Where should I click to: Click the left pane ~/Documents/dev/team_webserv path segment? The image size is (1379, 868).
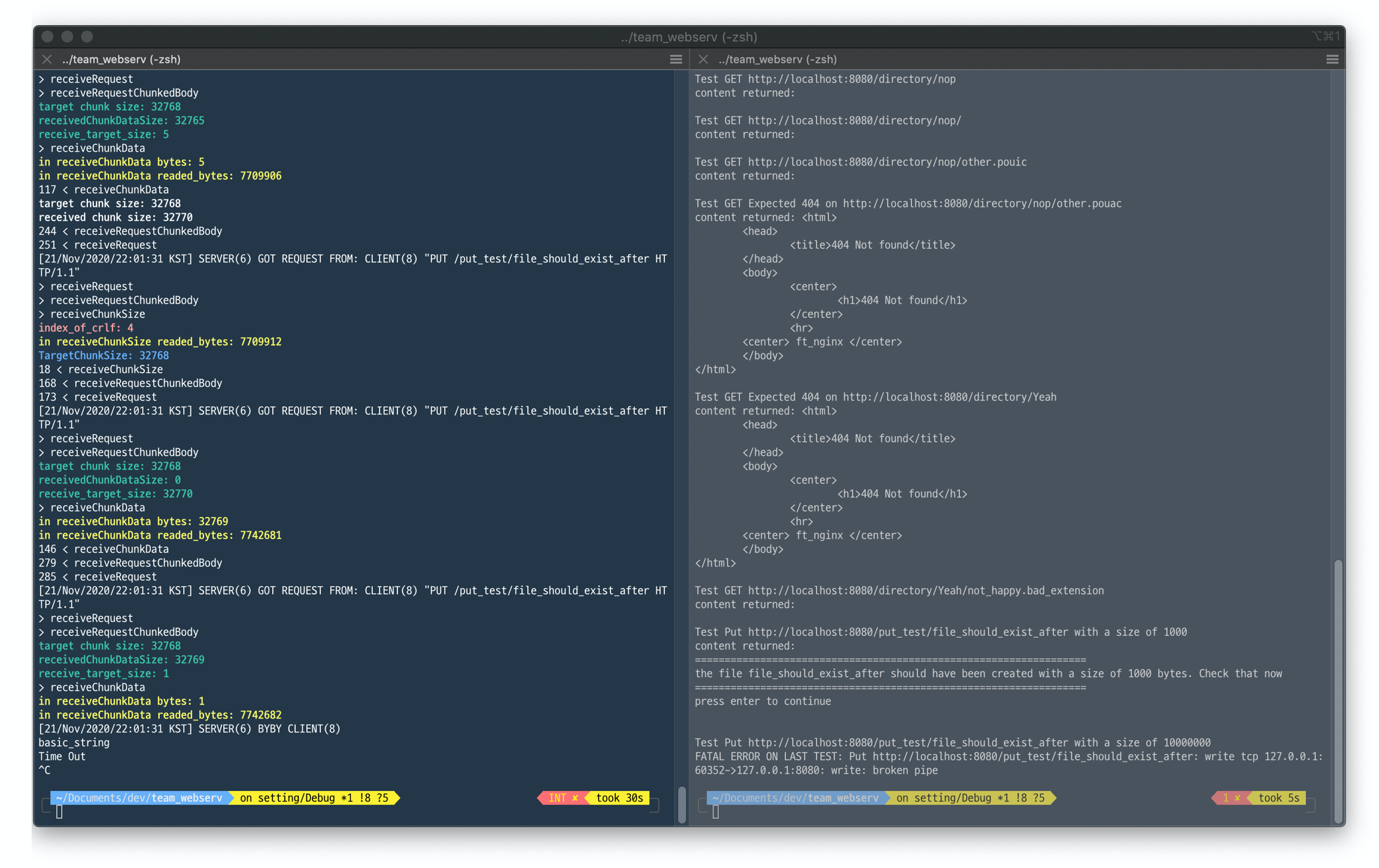(x=139, y=797)
